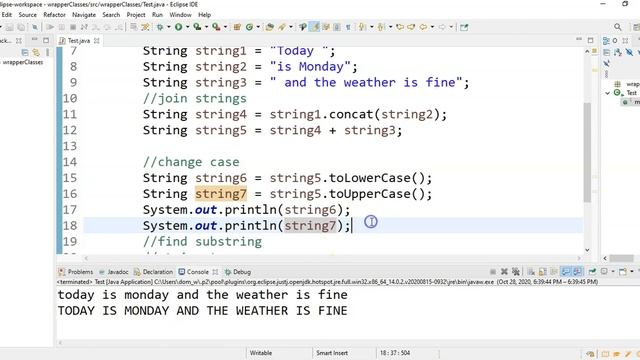Open the External Tools dropdown arrow
Viewport: 640px width, 360px height.
click(x=225, y=27)
